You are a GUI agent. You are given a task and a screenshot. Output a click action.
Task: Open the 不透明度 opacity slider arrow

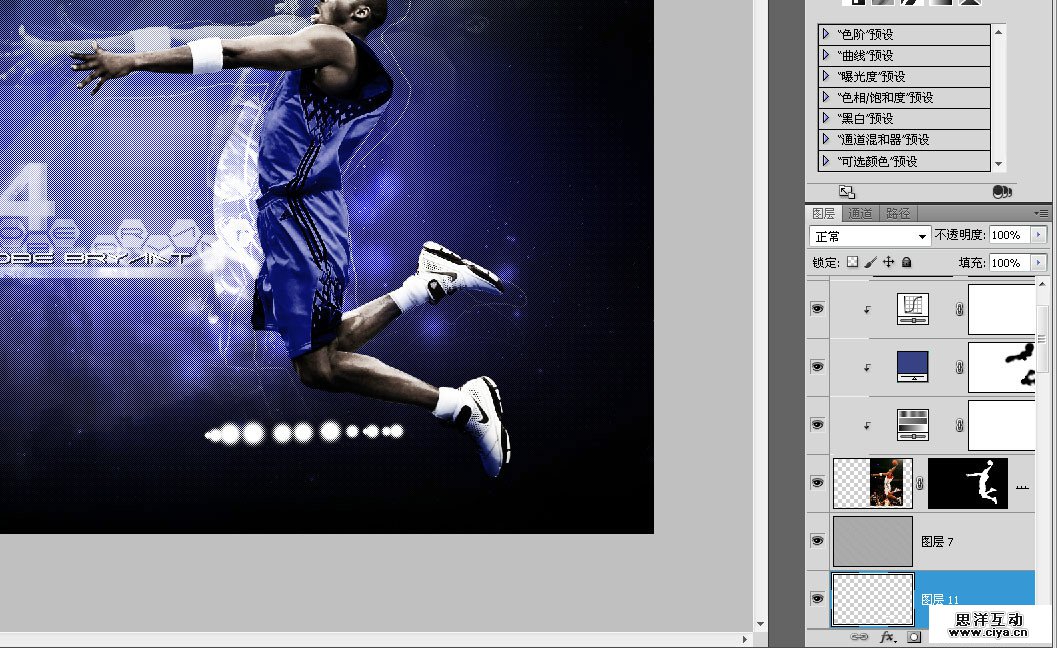1038,235
